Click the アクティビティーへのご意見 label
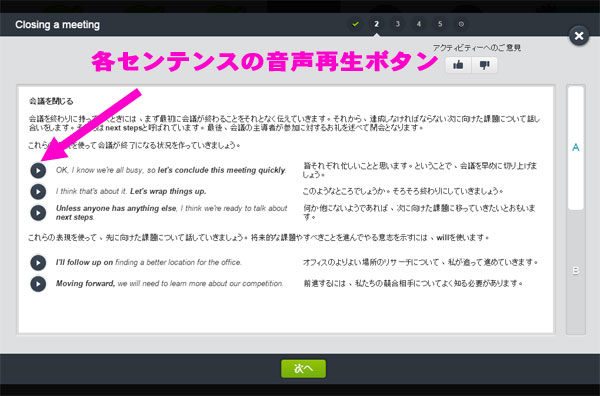600x396 pixels. tap(477, 48)
